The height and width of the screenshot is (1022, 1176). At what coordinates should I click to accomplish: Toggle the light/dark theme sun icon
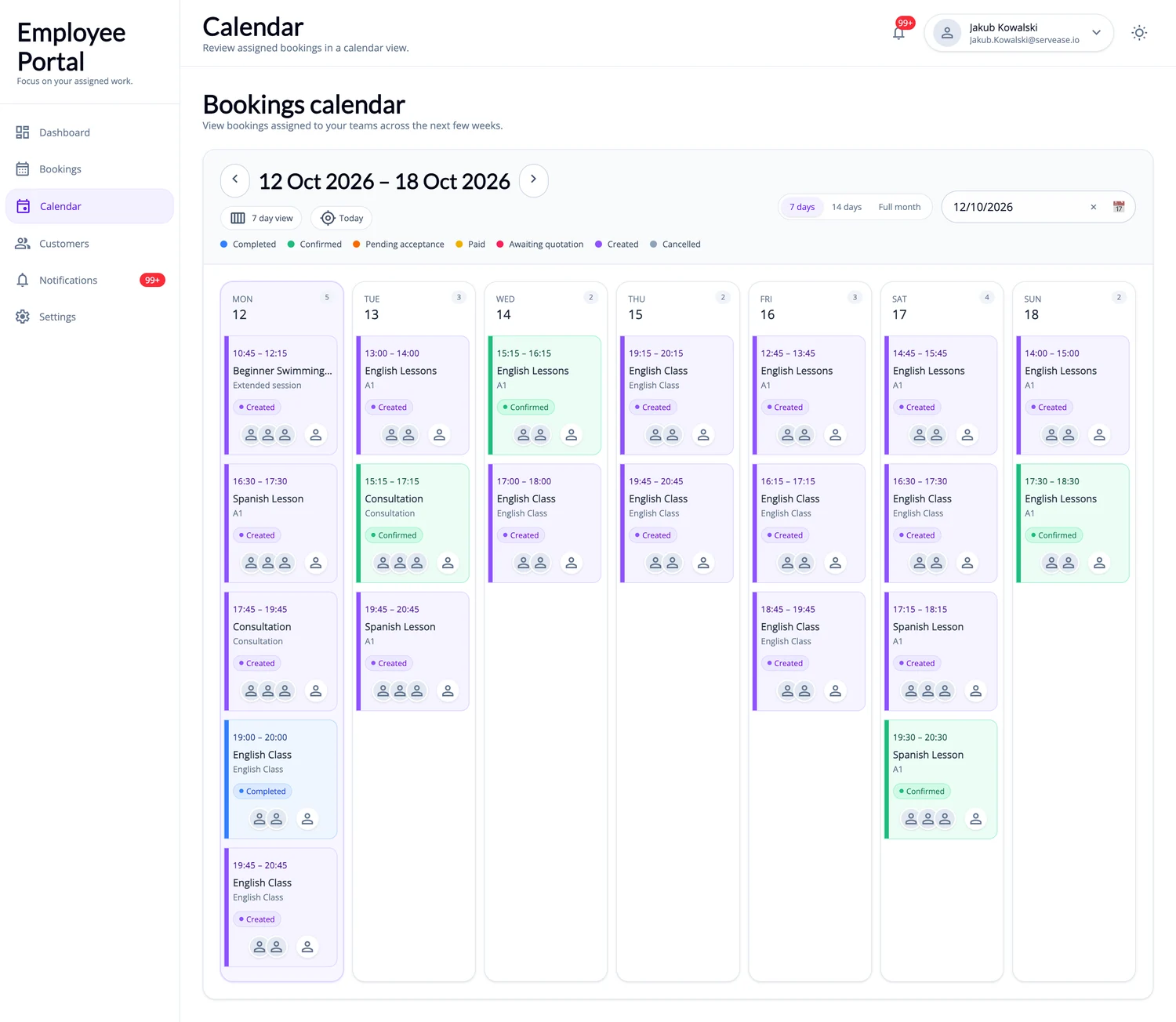pos(1139,33)
